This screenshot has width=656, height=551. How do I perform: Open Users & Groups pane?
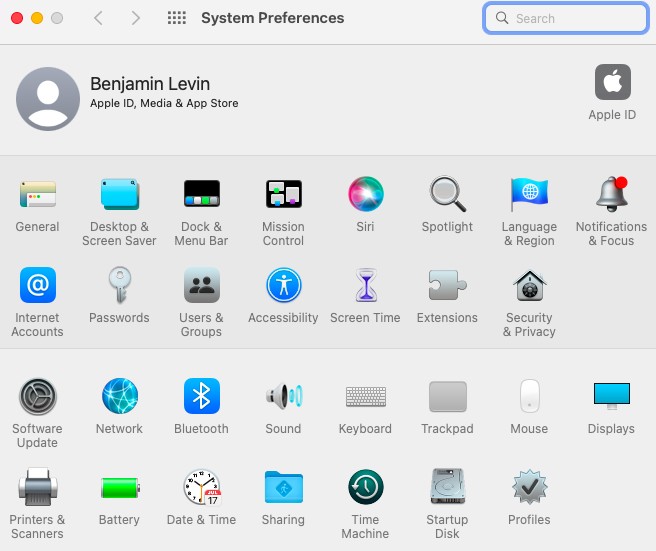[202, 285]
